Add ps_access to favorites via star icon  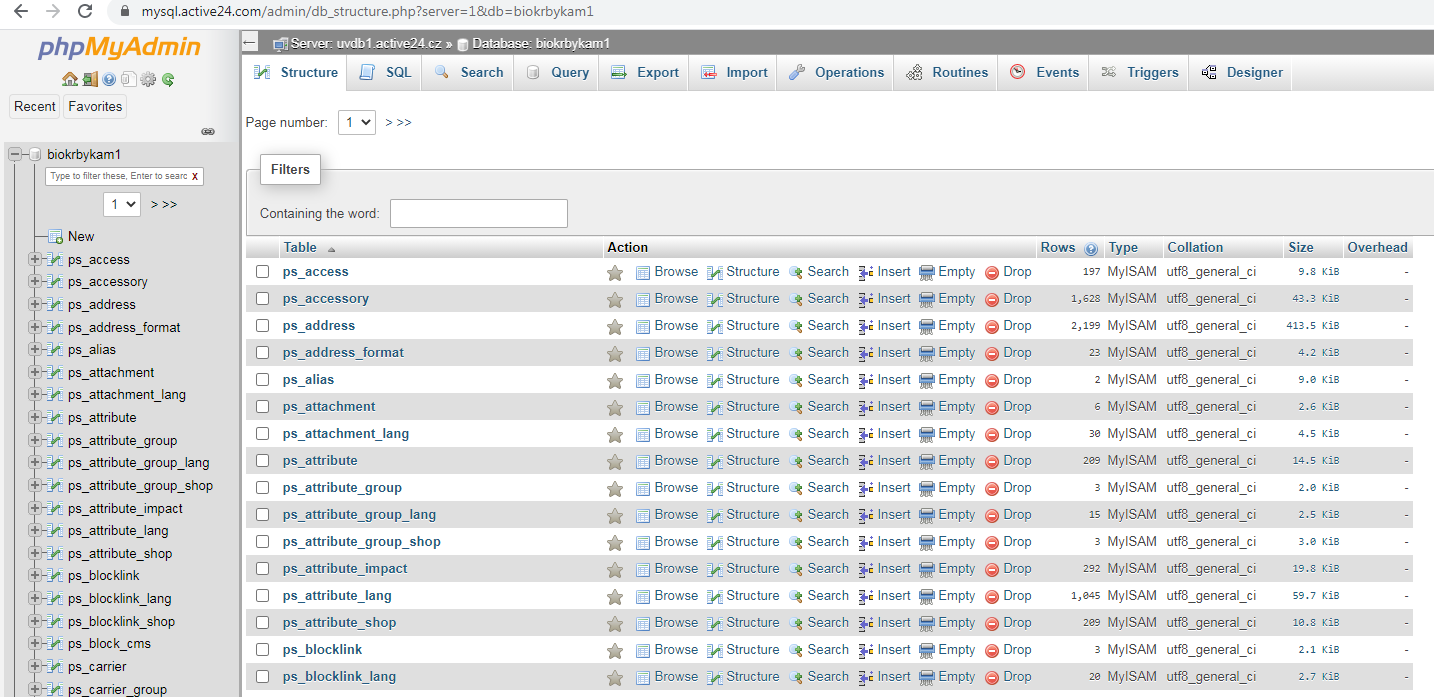[615, 272]
